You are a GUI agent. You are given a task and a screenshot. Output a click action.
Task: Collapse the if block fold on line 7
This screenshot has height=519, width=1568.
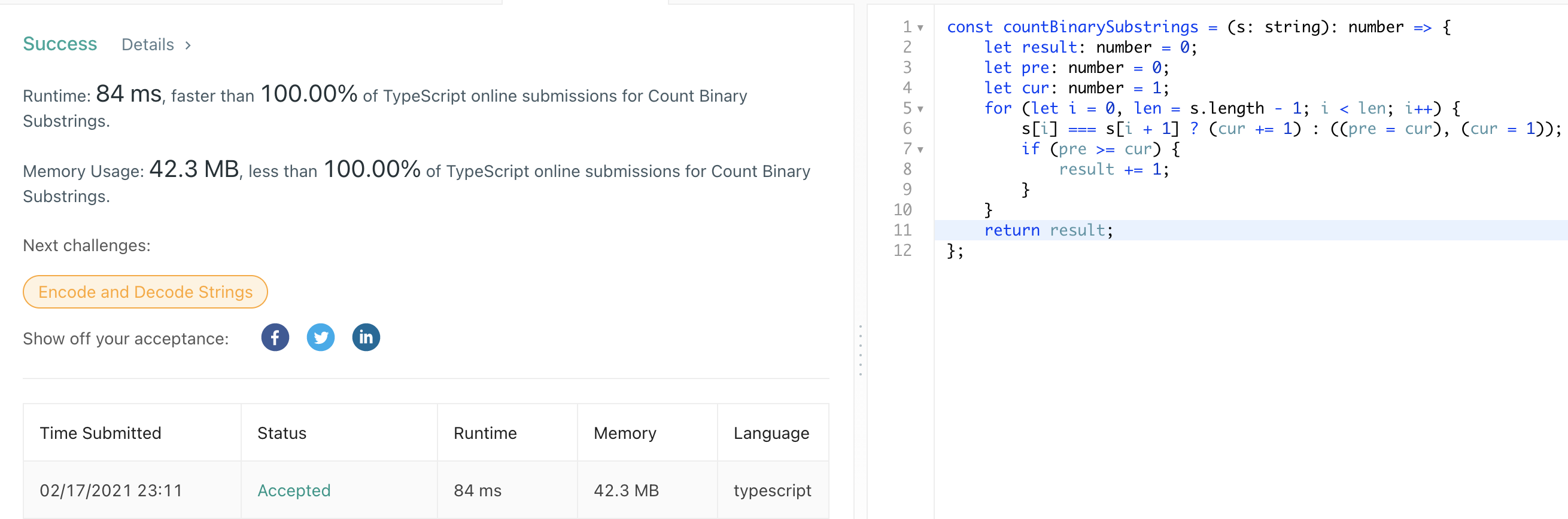[x=920, y=150]
